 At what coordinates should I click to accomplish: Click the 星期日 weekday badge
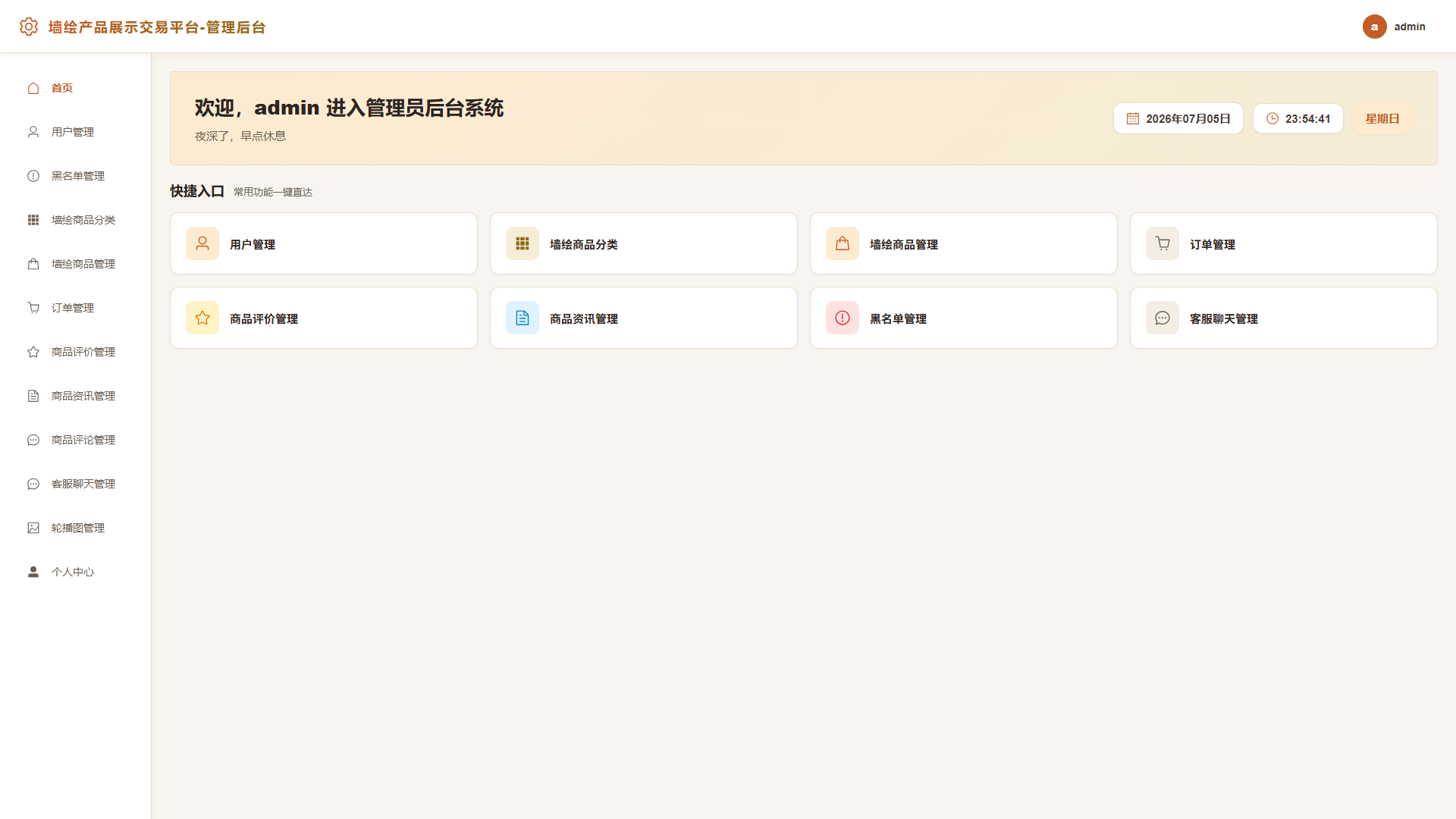[1382, 118]
